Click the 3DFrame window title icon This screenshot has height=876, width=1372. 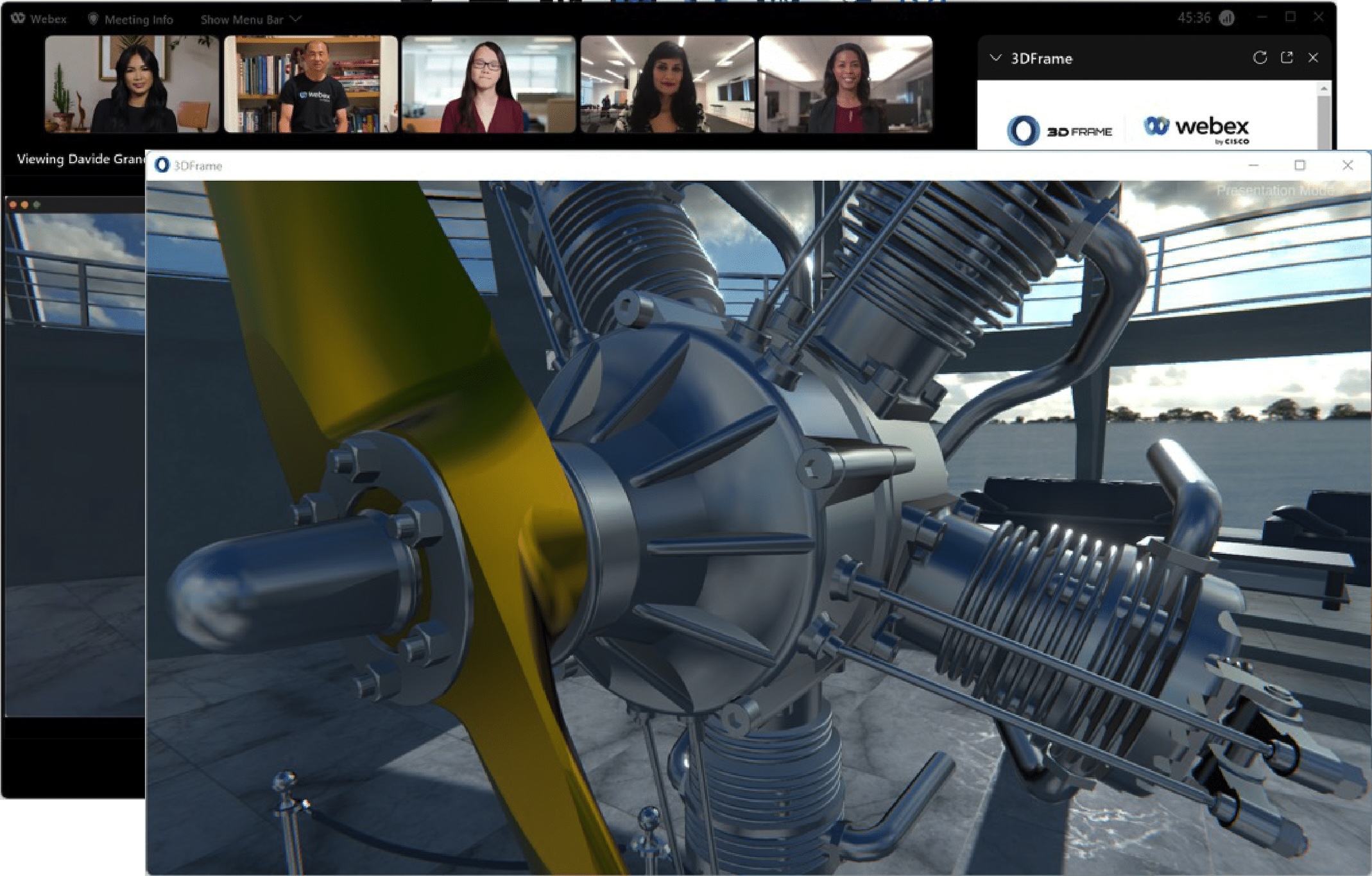[x=162, y=166]
